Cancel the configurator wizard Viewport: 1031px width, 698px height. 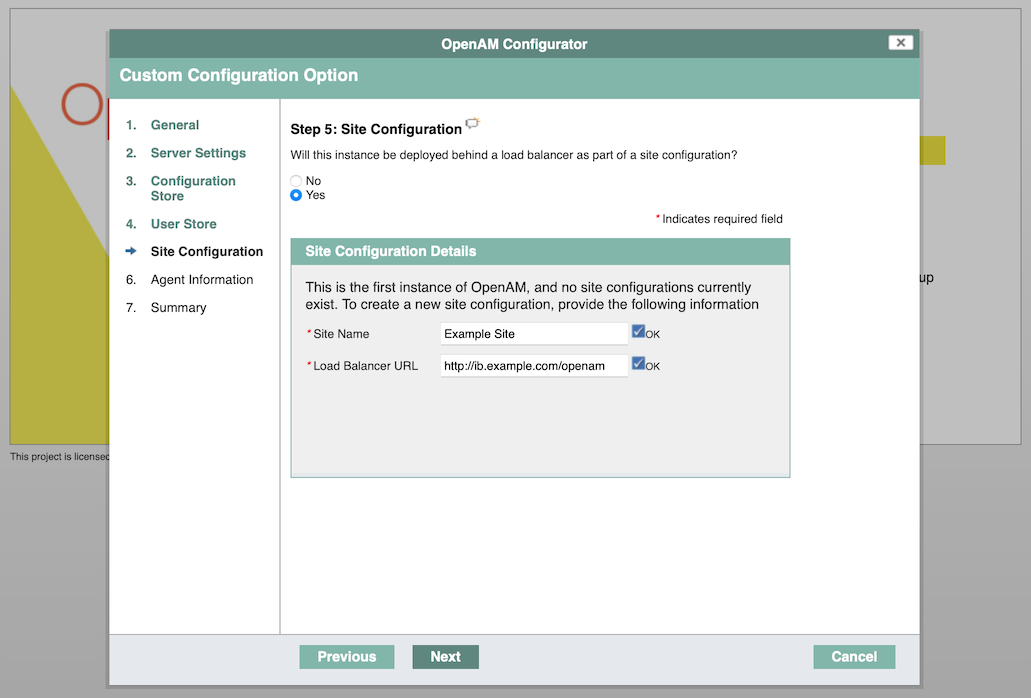(853, 657)
